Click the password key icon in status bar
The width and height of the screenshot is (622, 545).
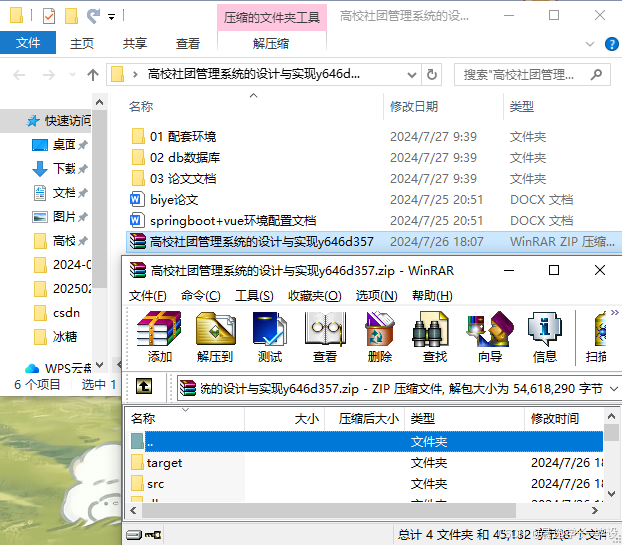pyautogui.click(x=153, y=535)
